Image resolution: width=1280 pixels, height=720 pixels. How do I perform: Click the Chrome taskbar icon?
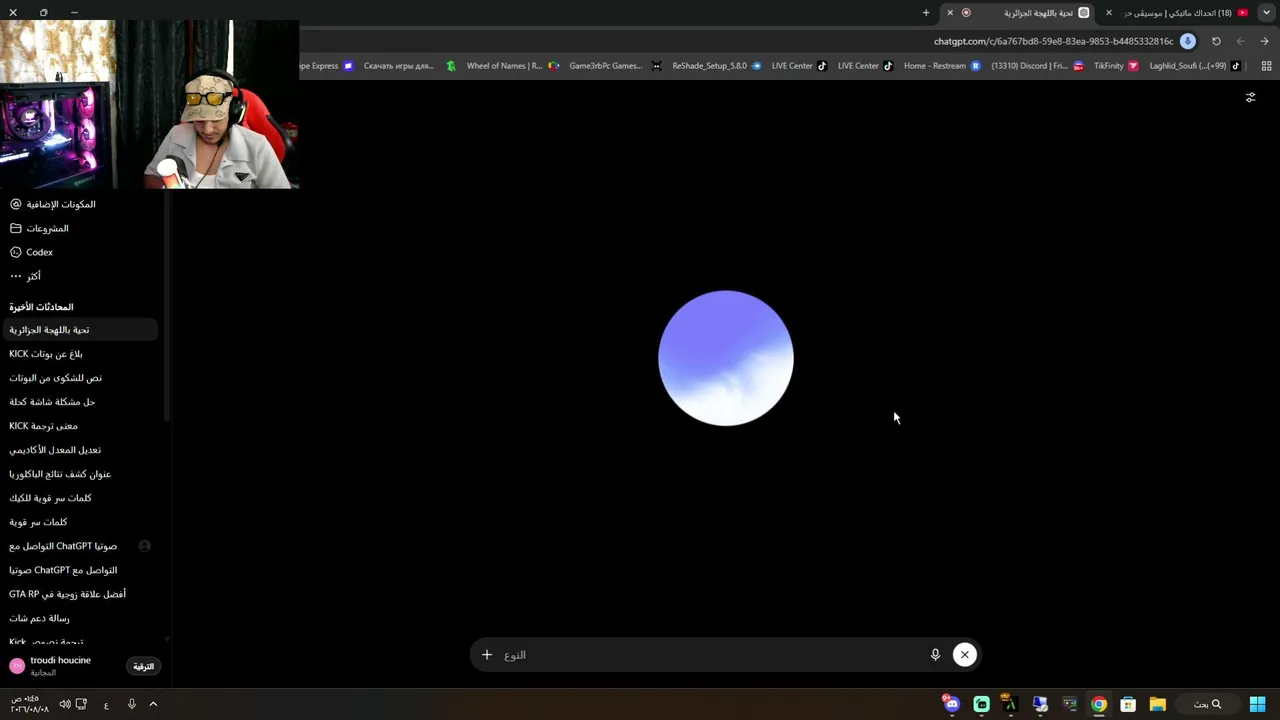click(x=1099, y=704)
